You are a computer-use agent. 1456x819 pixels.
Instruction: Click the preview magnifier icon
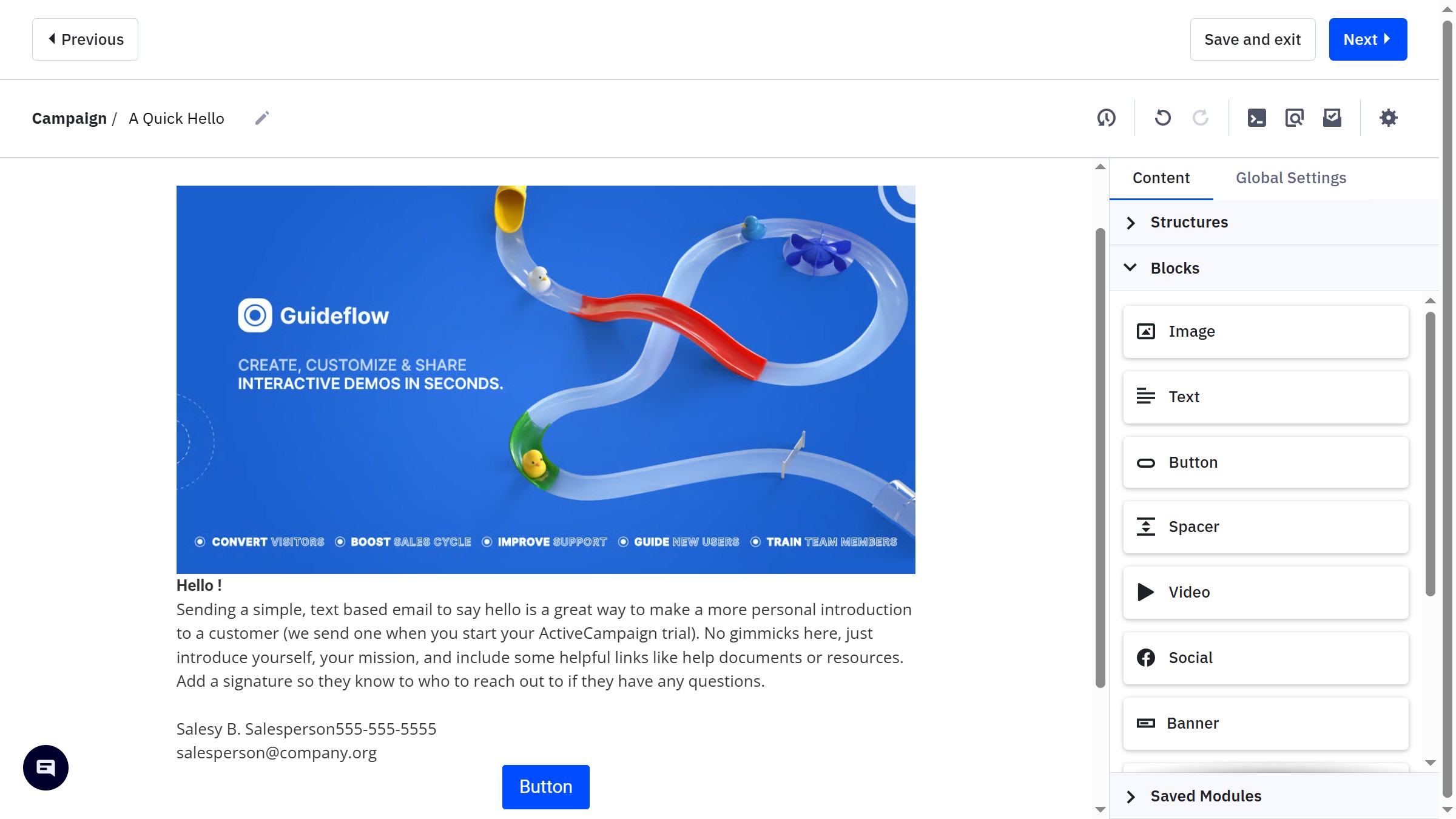point(1295,118)
